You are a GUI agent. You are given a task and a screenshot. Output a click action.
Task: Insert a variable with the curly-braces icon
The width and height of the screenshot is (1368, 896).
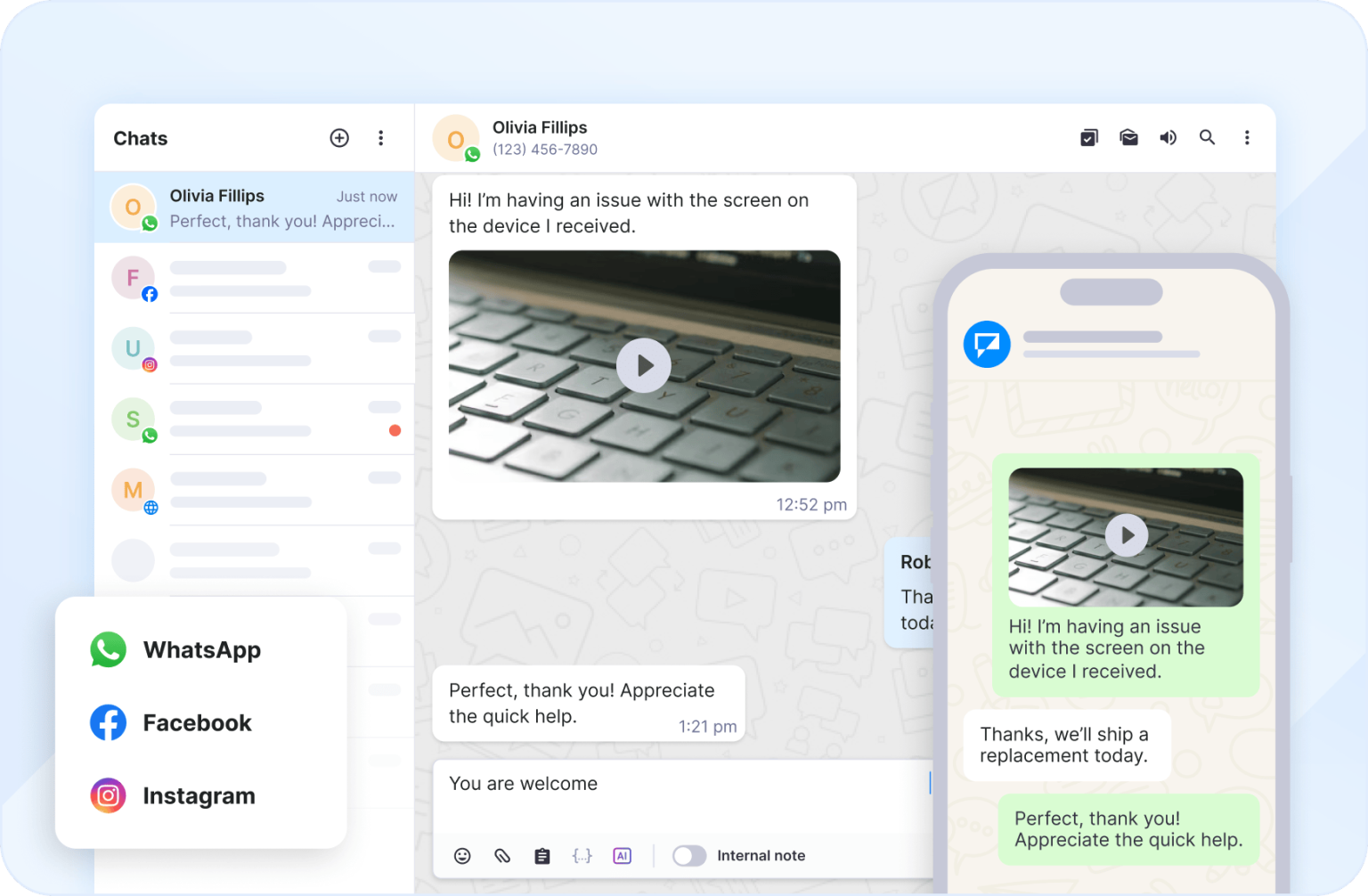(x=582, y=855)
